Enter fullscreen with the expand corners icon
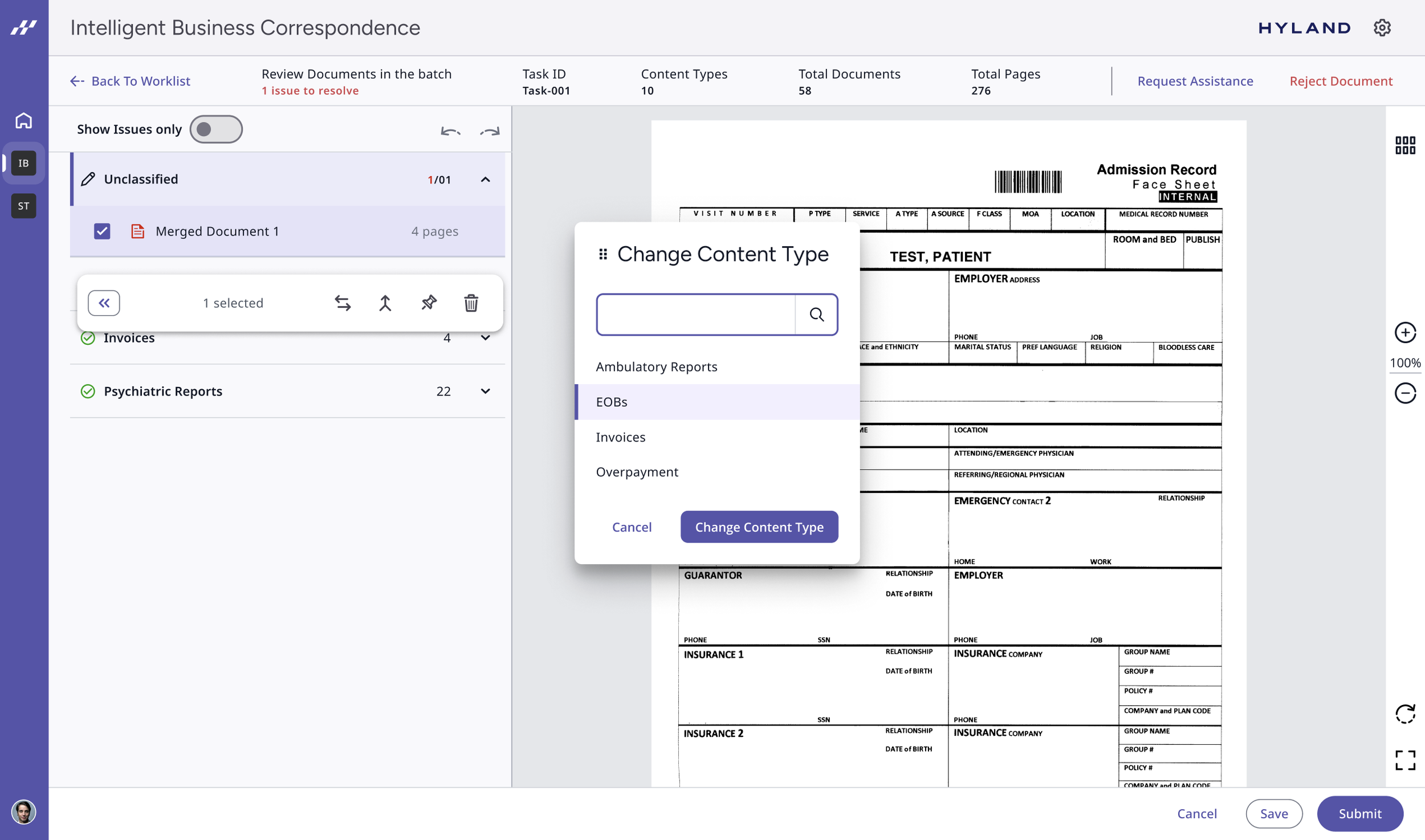This screenshot has height=840, width=1425. [x=1405, y=760]
